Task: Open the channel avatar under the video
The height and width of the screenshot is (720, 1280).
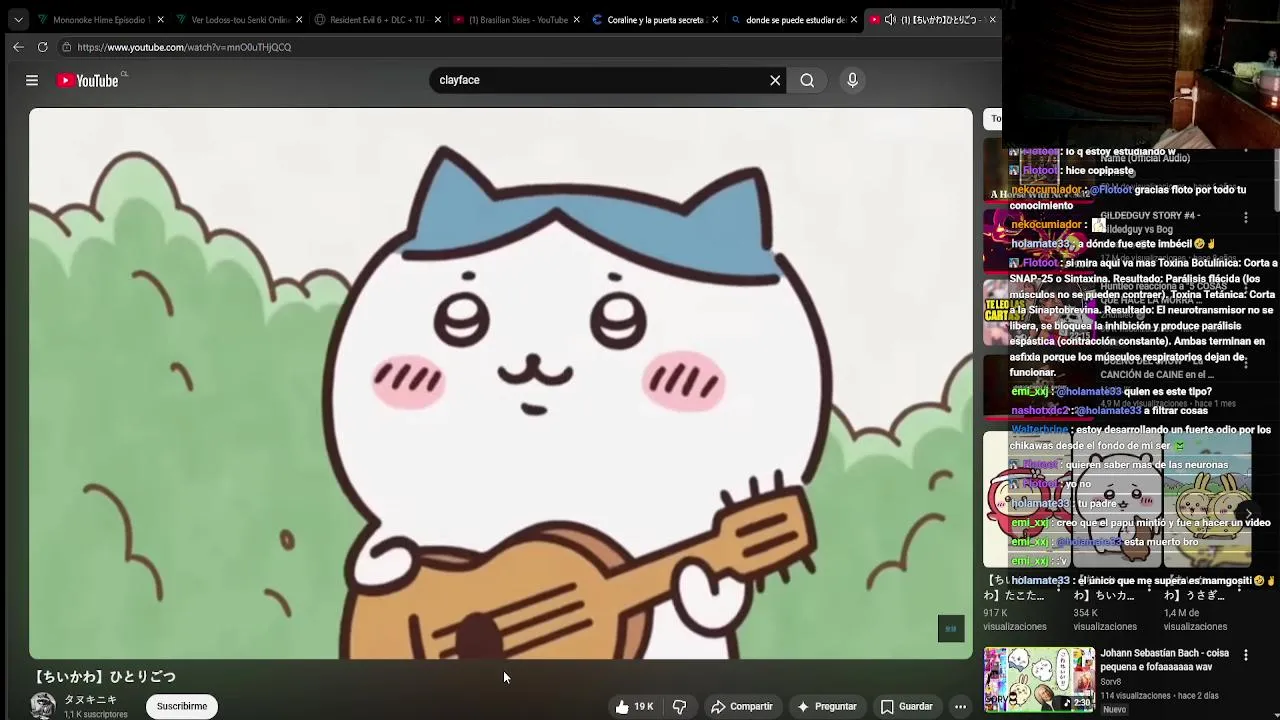Action: tap(43, 706)
